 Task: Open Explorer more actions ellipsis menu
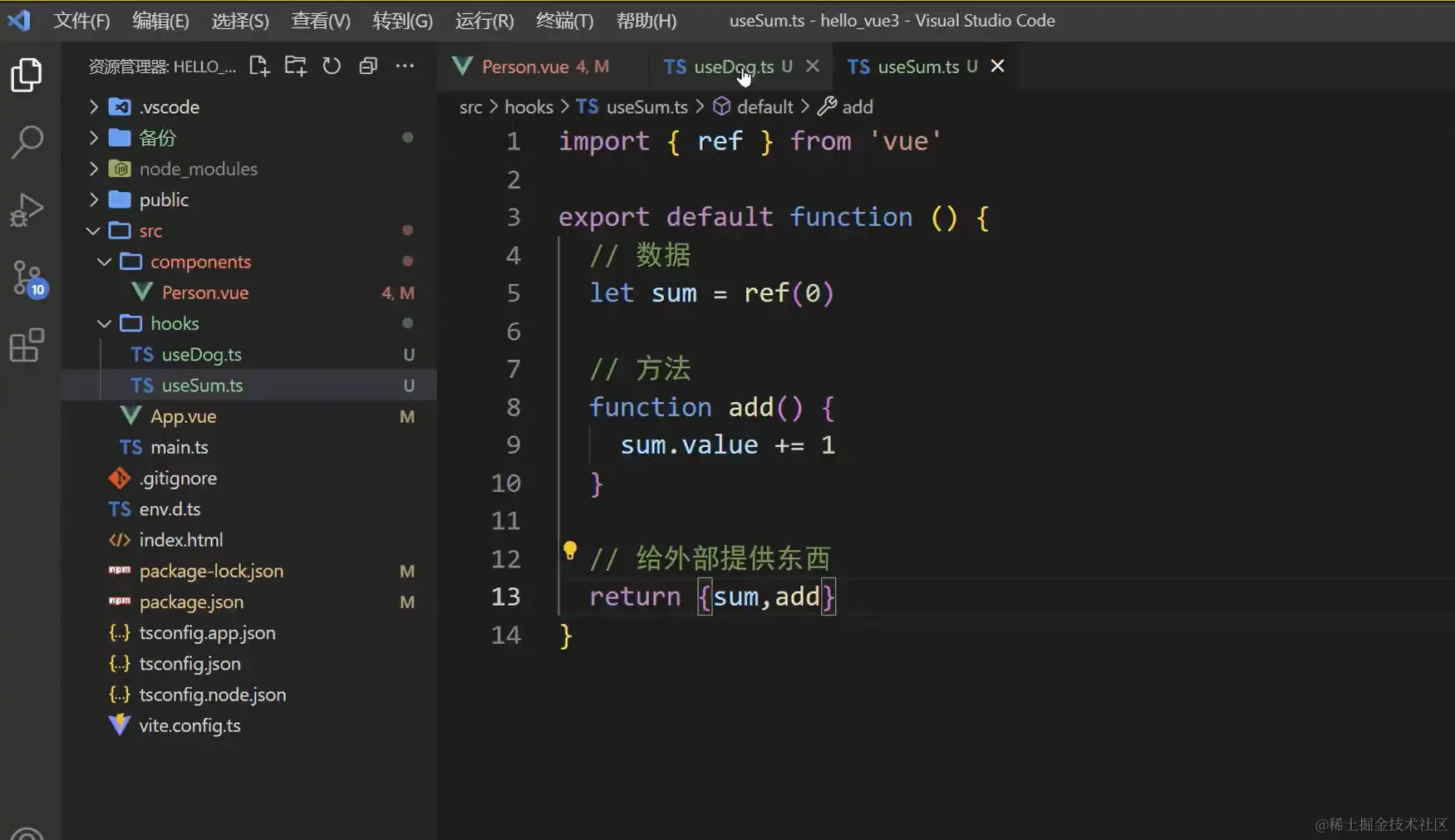point(405,66)
